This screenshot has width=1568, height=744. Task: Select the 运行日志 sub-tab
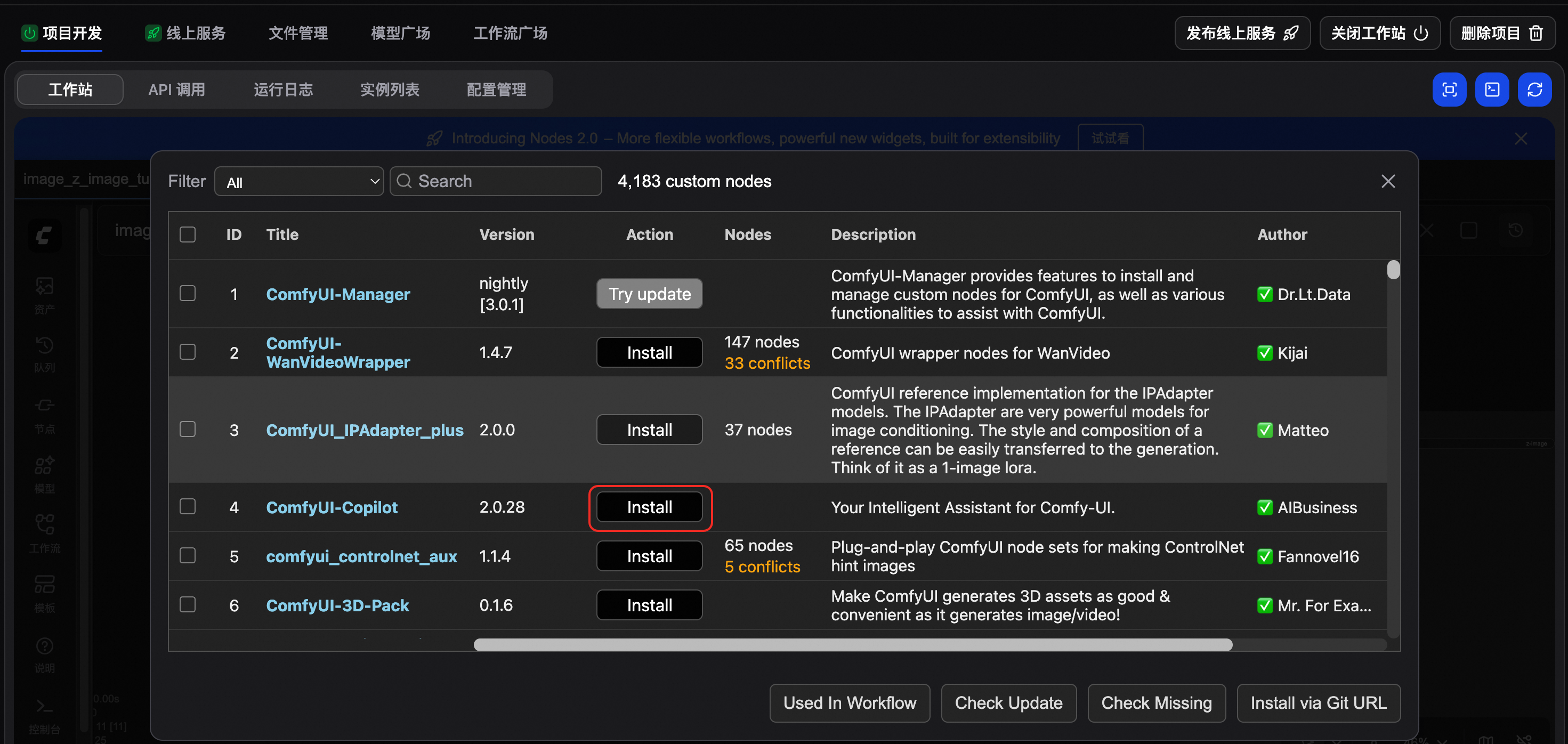pos(283,90)
